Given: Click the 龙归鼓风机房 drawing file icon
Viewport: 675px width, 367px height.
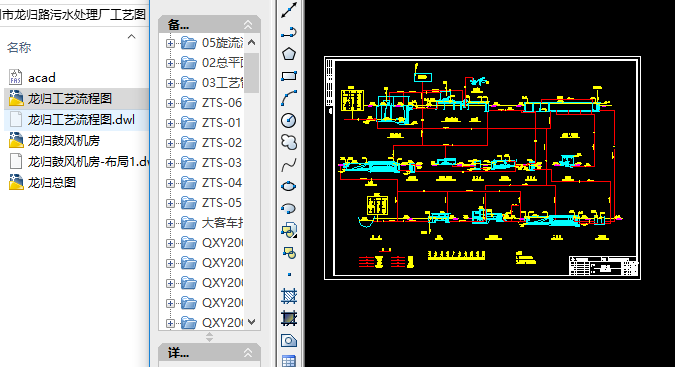Looking at the screenshot, I should tap(16, 140).
